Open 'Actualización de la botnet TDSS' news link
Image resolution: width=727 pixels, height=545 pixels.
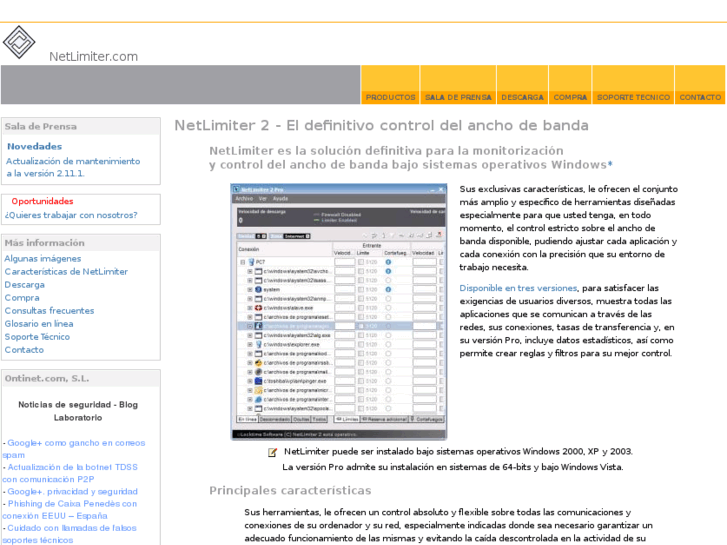pyautogui.click(x=70, y=473)
